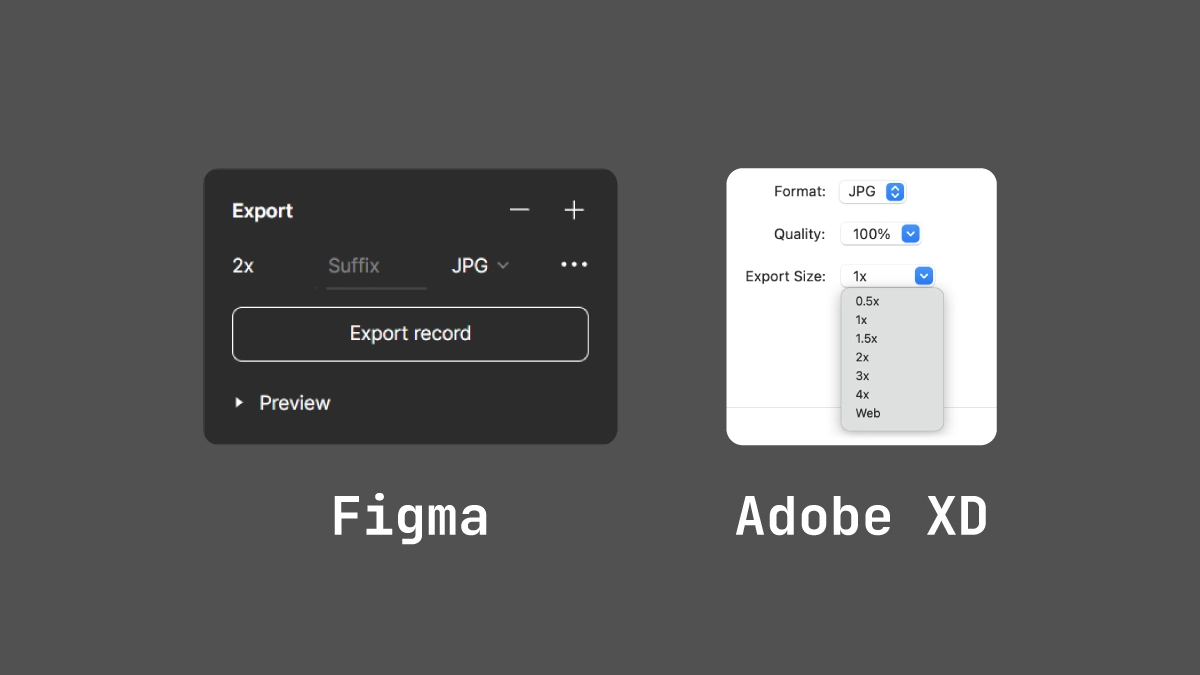Choose 1.5x in the size menu
Viewport: 1200px width, 675px height.
[x=866, y=339]
